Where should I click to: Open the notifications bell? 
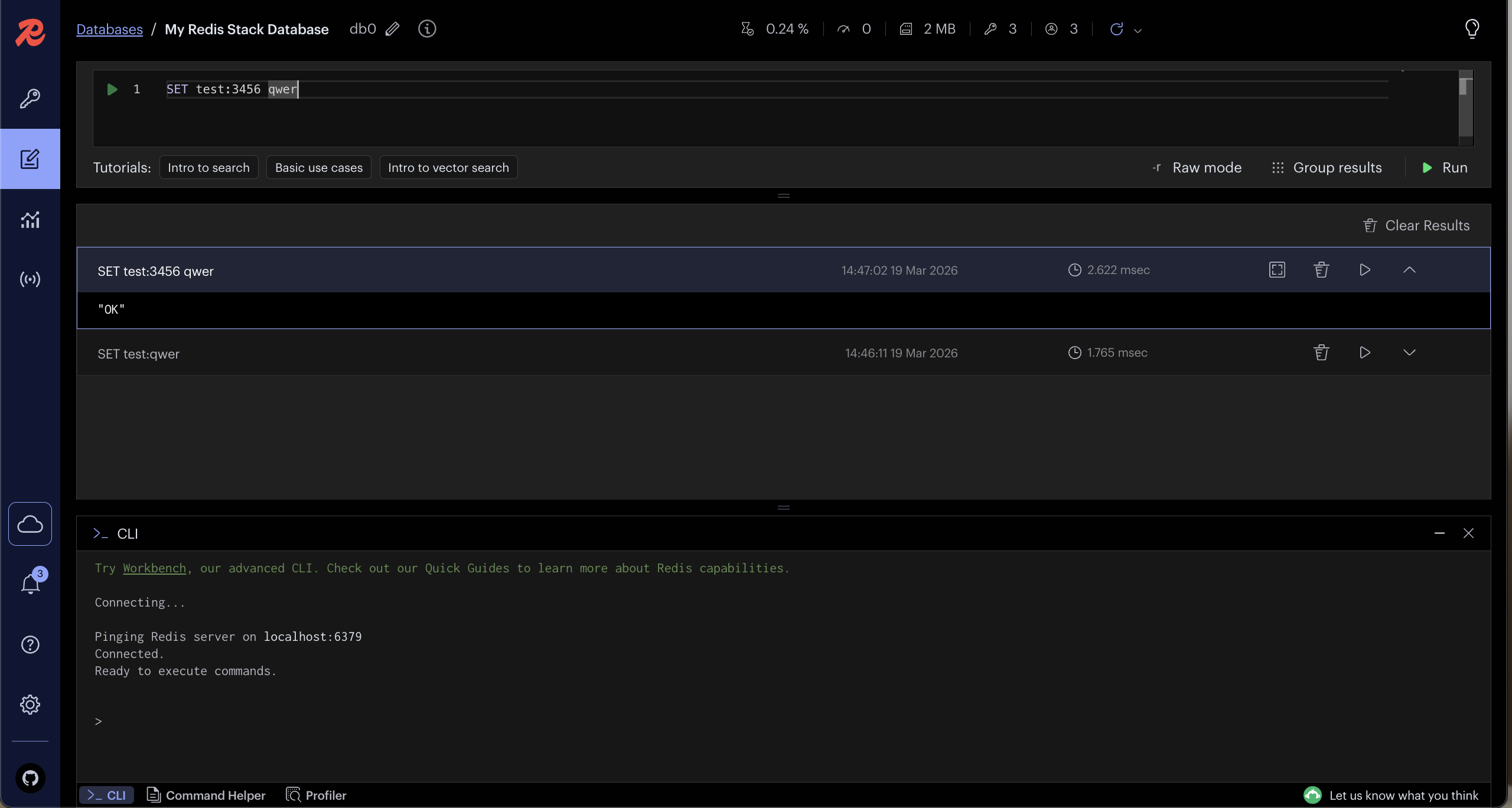pos(30,584)
